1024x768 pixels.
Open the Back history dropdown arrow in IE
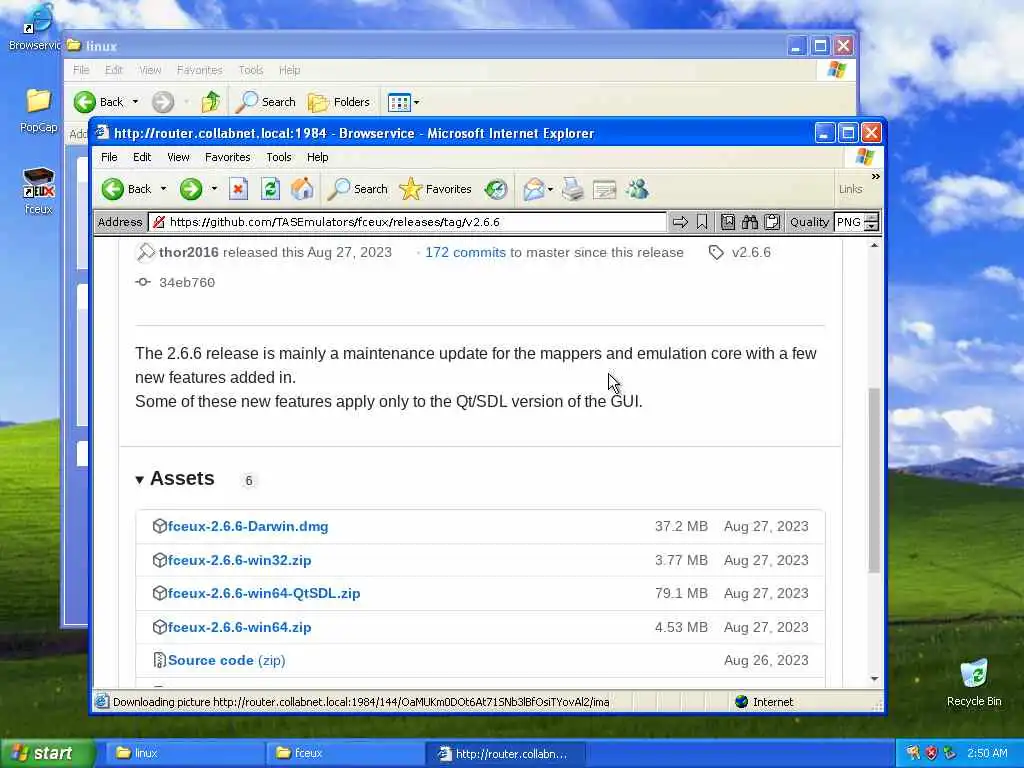163,189
